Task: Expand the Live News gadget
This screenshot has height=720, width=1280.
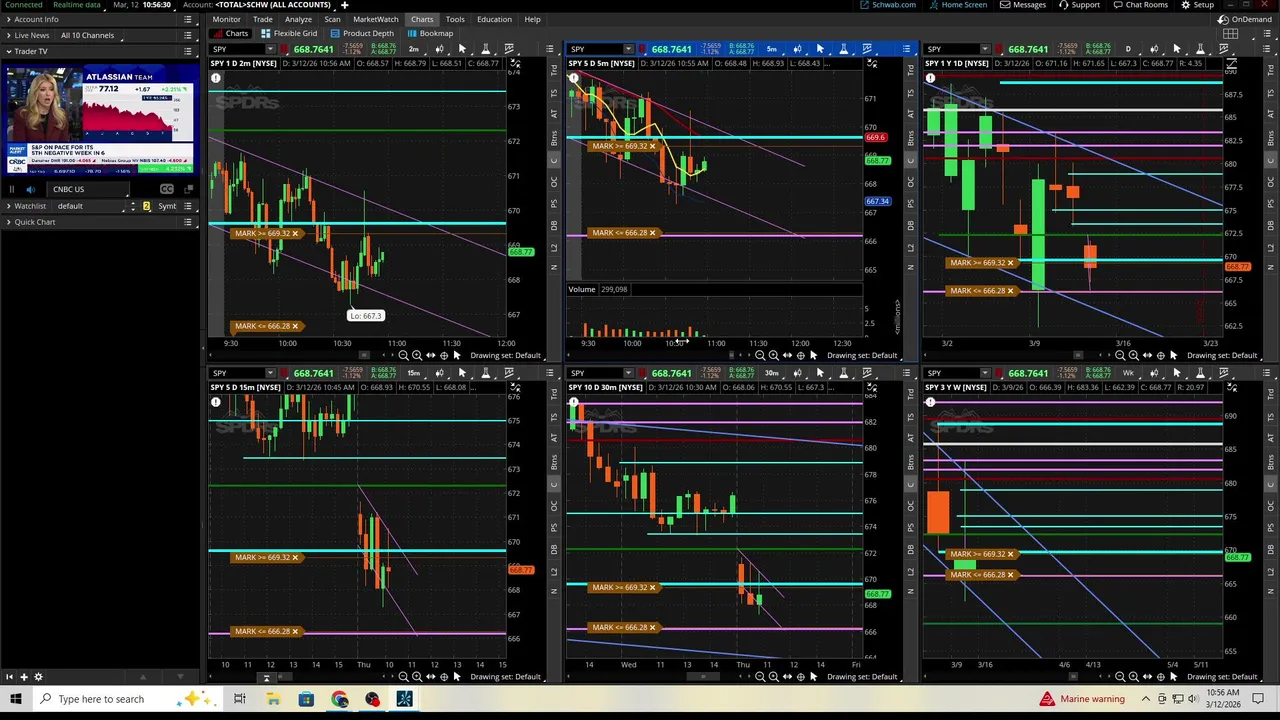Action: (x=8, y=35)
